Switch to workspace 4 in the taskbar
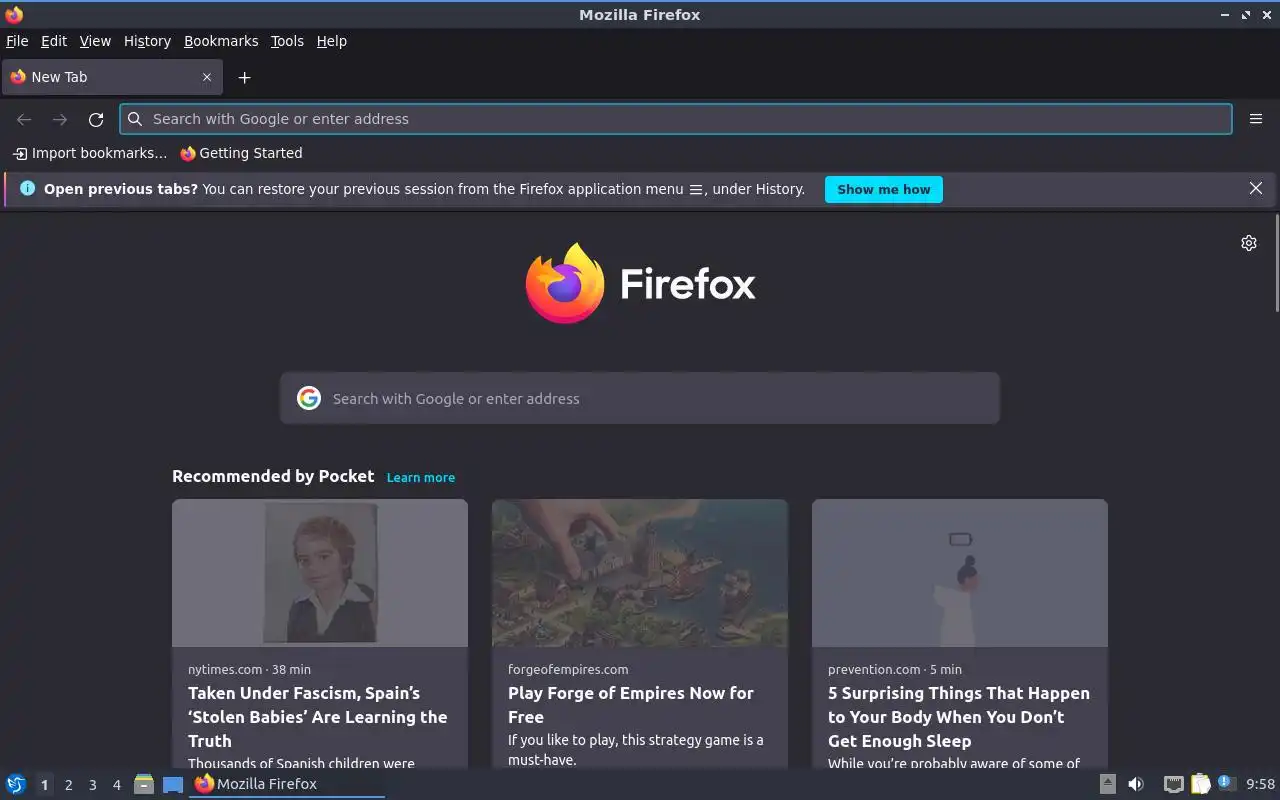 click(x=116, y=785)
